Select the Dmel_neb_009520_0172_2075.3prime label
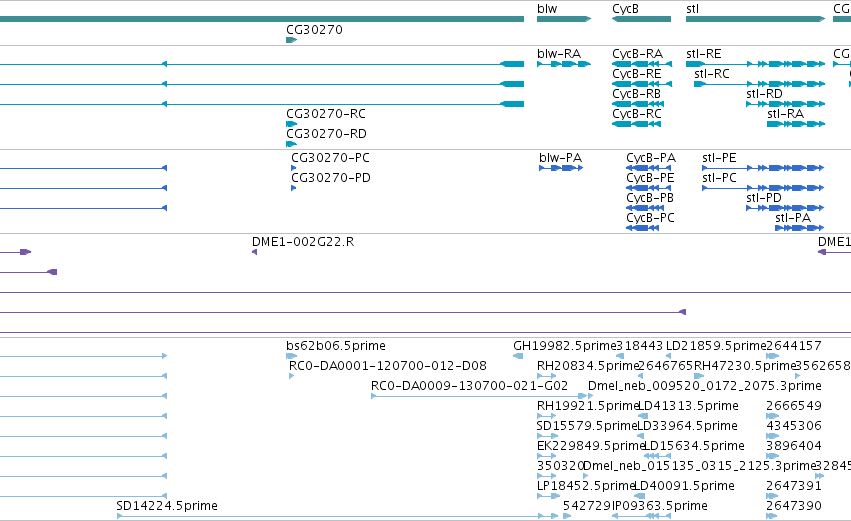 704,386
